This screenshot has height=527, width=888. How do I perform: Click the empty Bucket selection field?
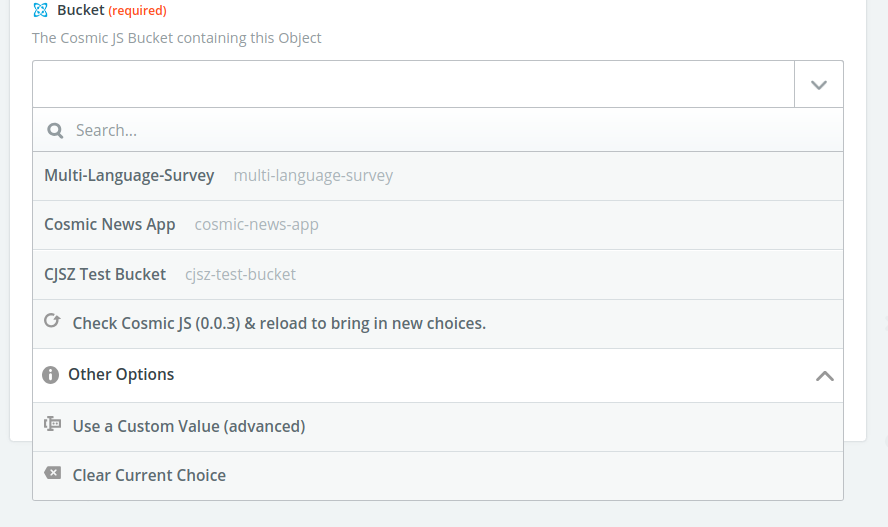pyautogui.click(x=413, y=85)
